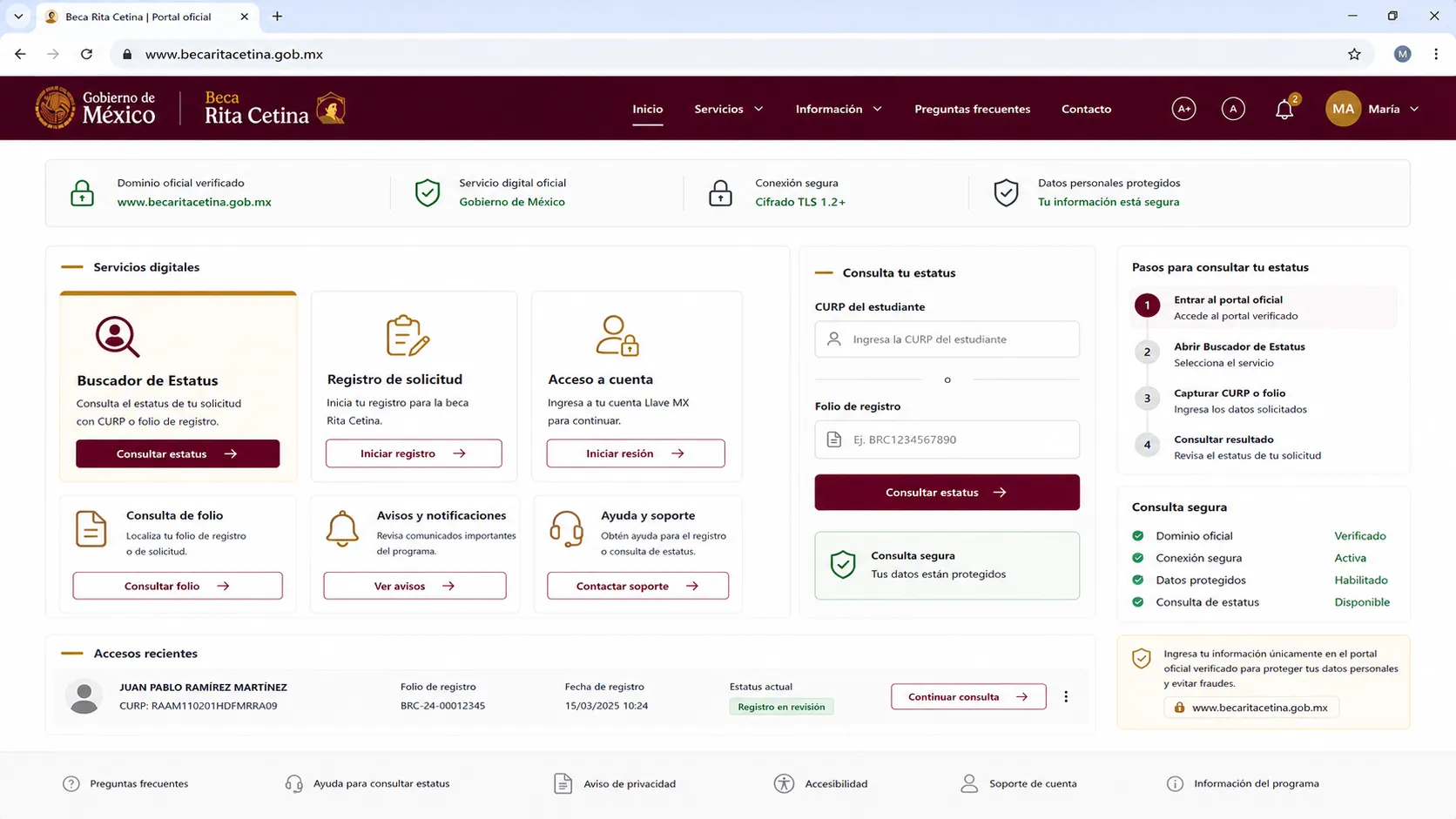This screenshot has height=819, width=1456.
Task: Click the Iniciar registro button
Action: point(414,453)
